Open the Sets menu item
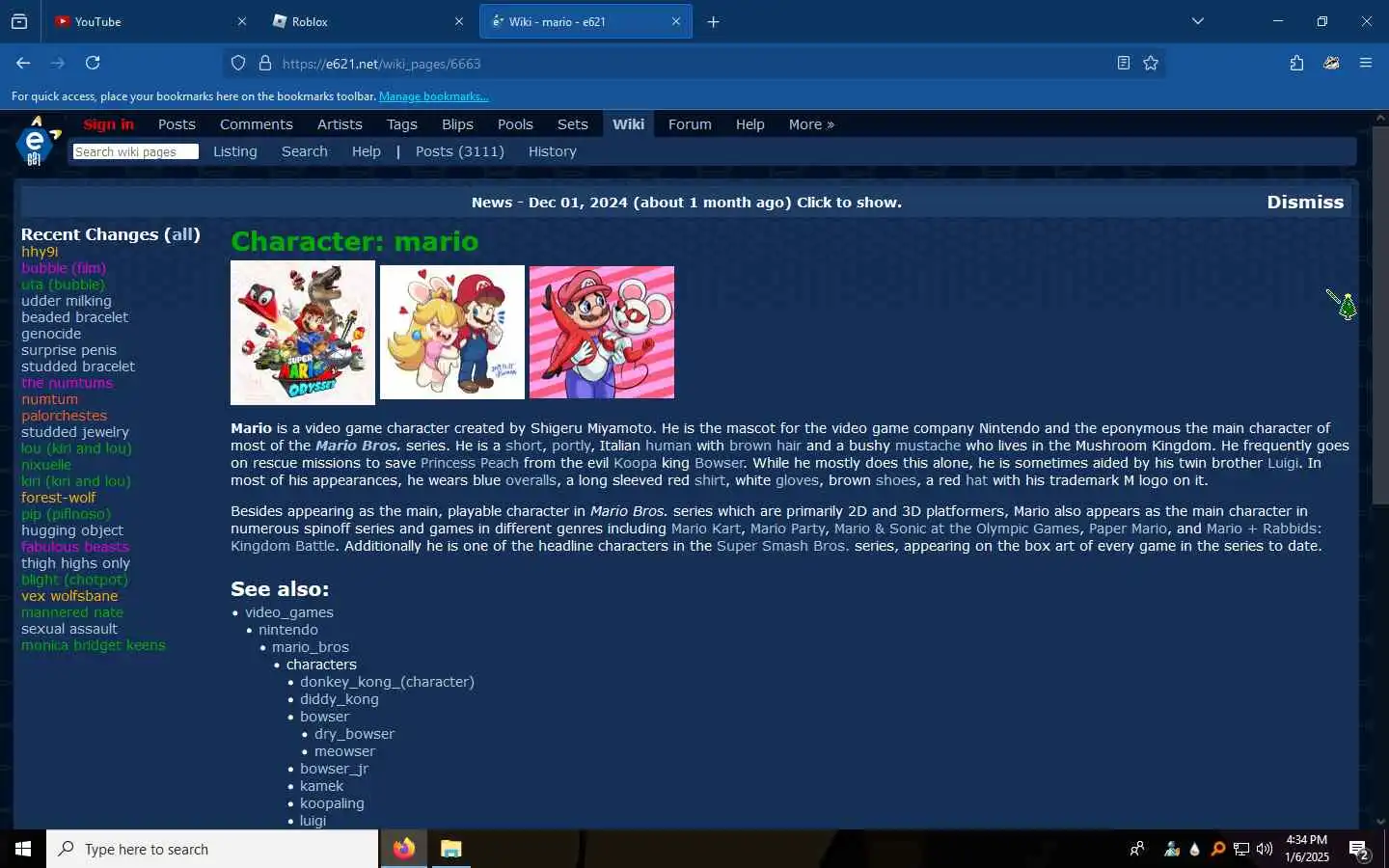Image resolution: width=1389 pixels, height=868 pixels. click(x=572, y=124)
